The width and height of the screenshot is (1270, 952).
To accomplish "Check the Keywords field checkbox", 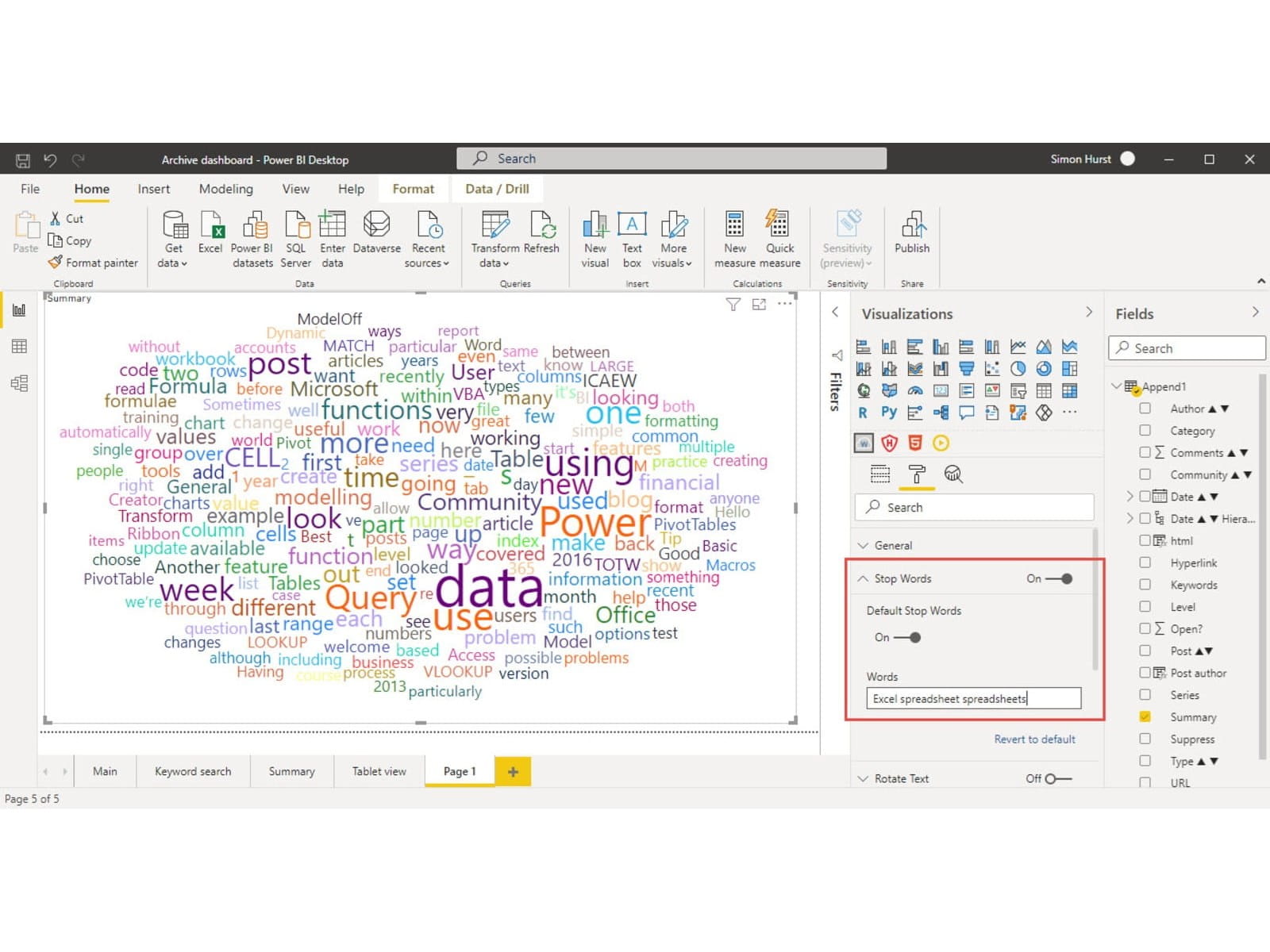I will (x=1145, y=585).
